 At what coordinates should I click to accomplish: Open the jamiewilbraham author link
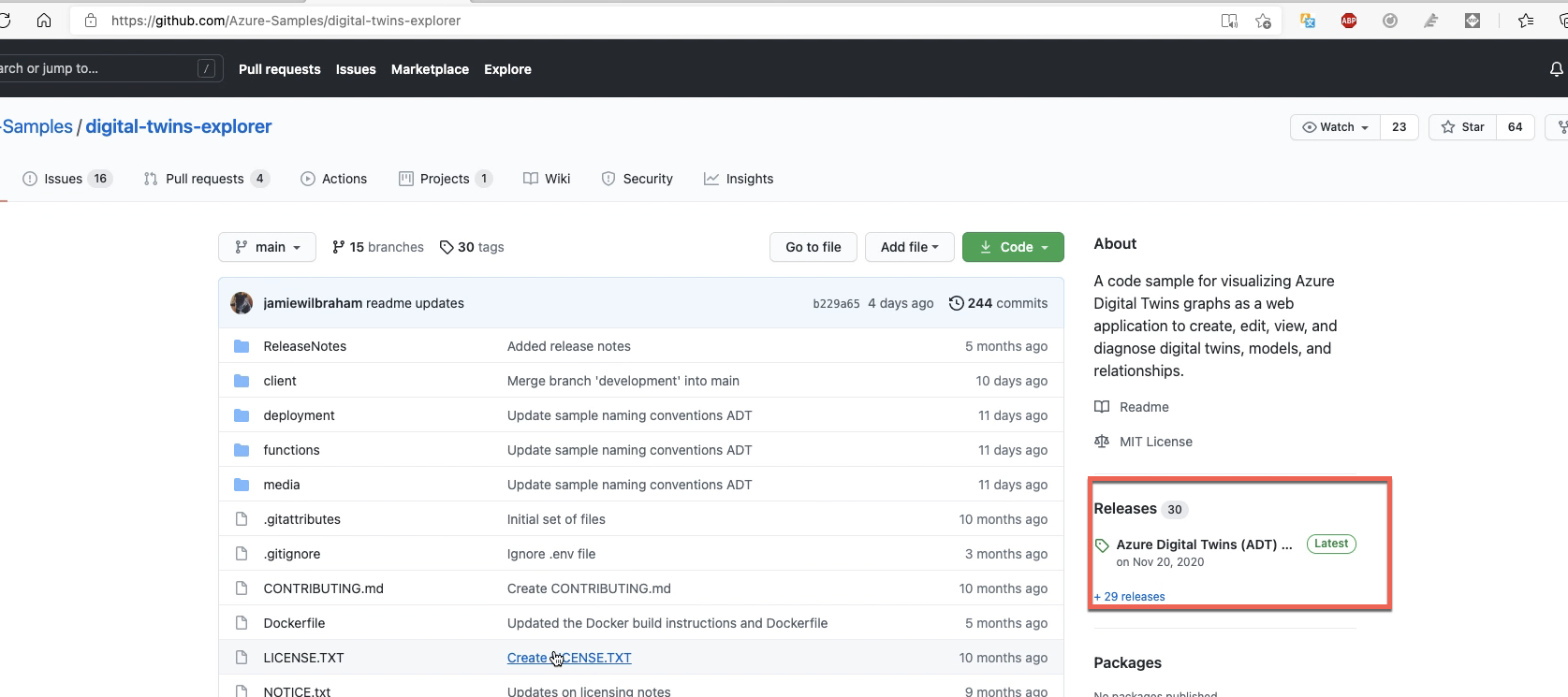pos(313,303)
